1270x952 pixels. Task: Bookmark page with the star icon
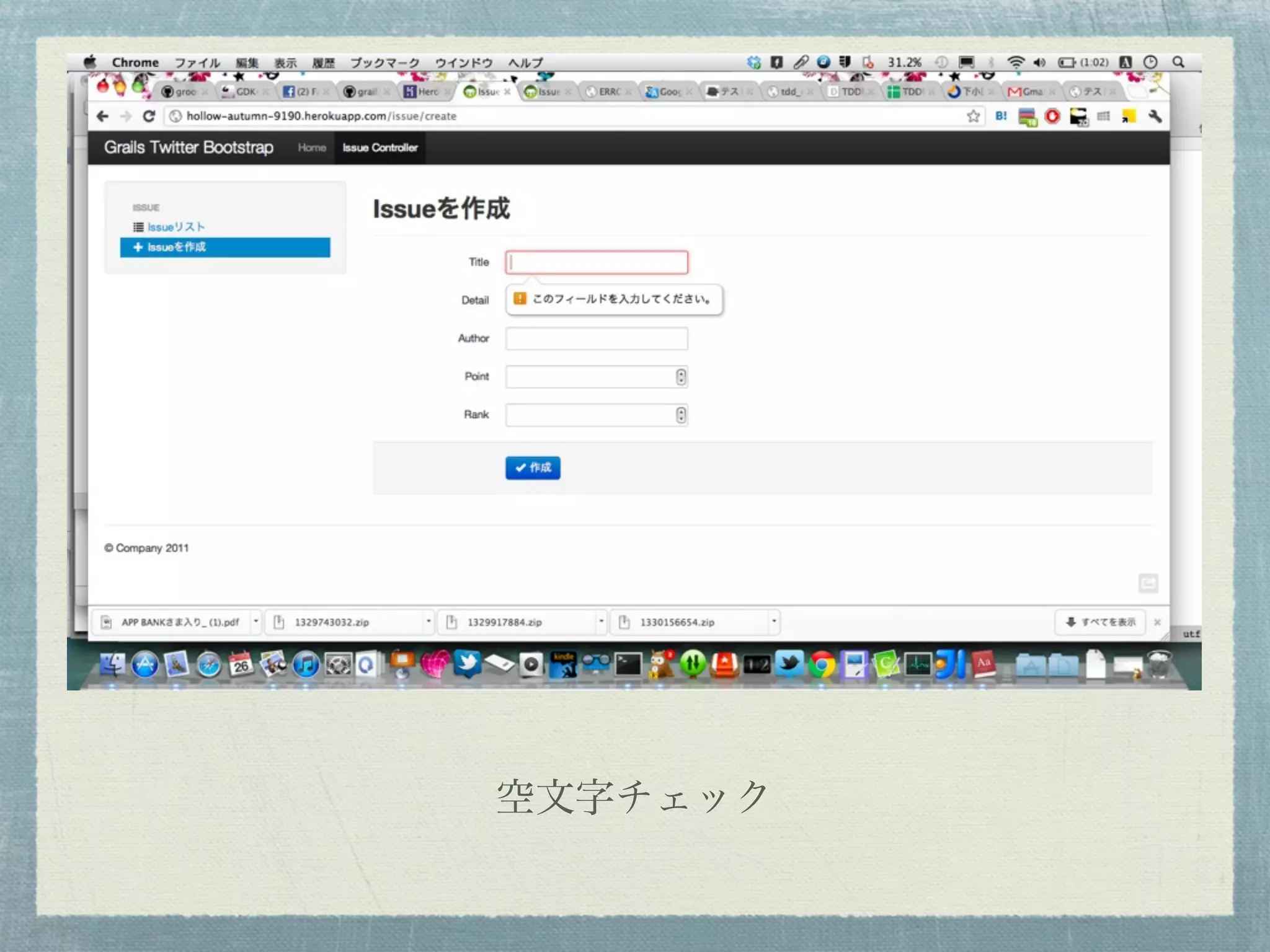click(x=973, y=116)
